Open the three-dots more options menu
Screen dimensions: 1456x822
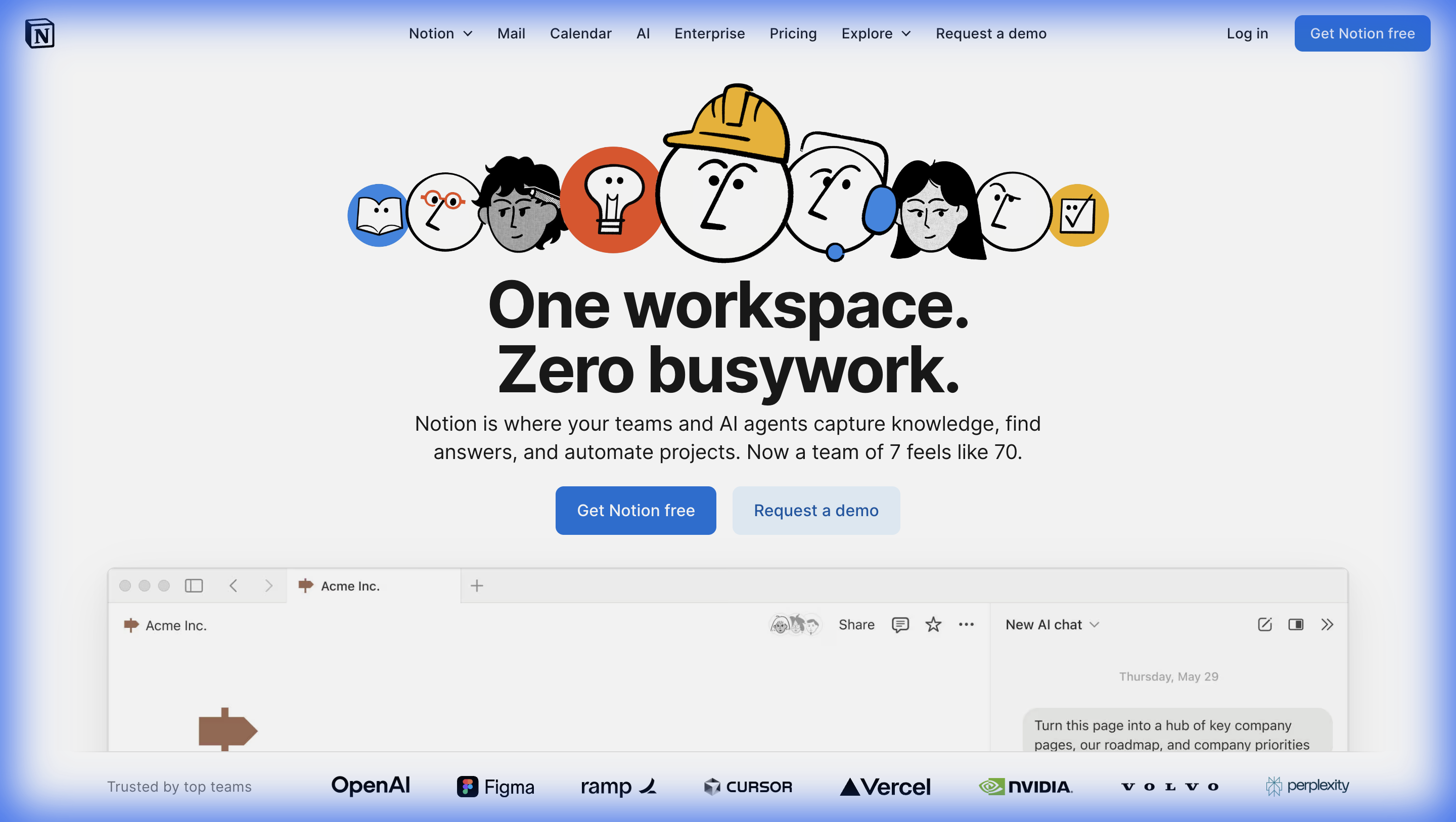click(x=966, y=624)
